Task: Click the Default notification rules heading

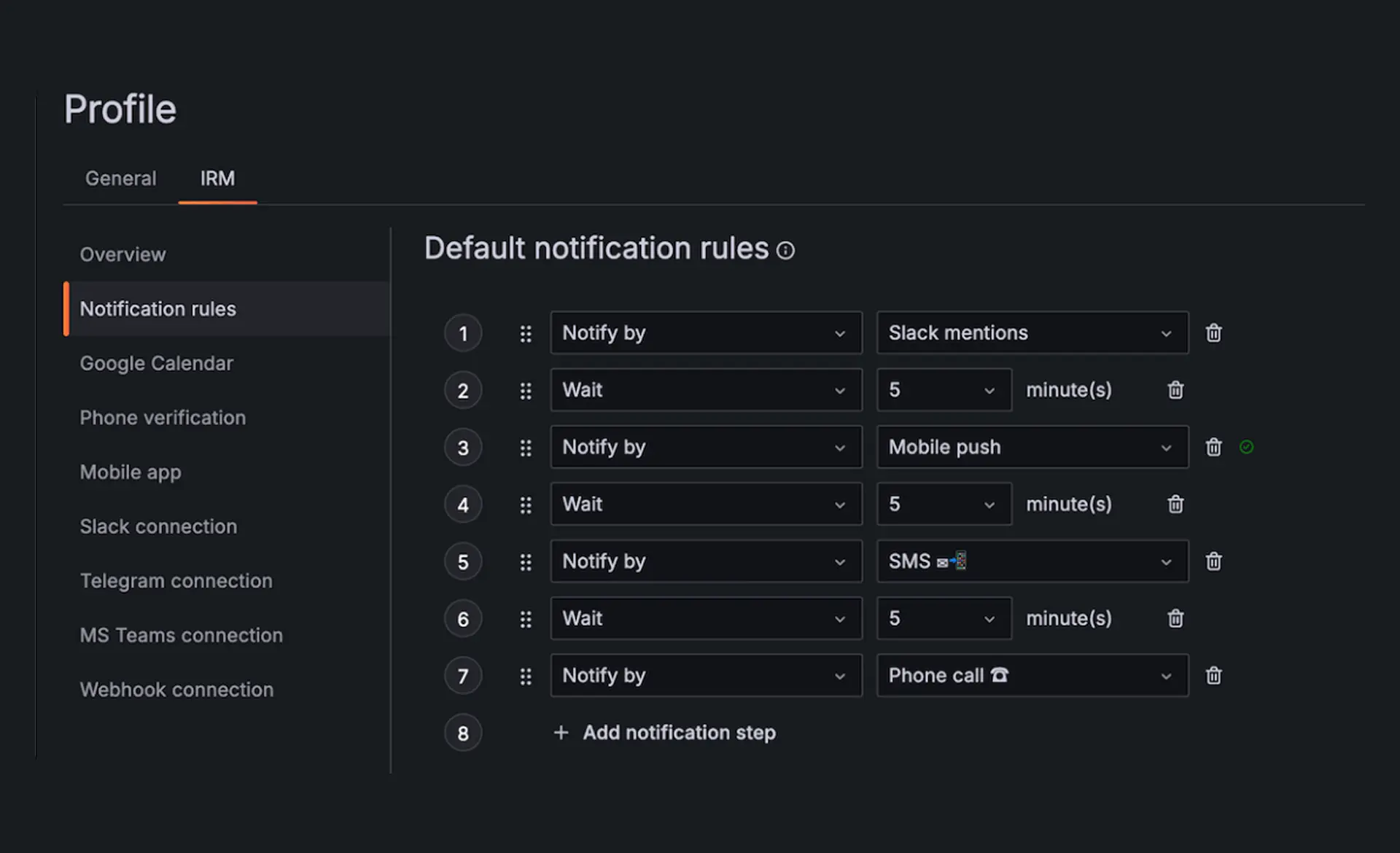Action: coord(596,249)
